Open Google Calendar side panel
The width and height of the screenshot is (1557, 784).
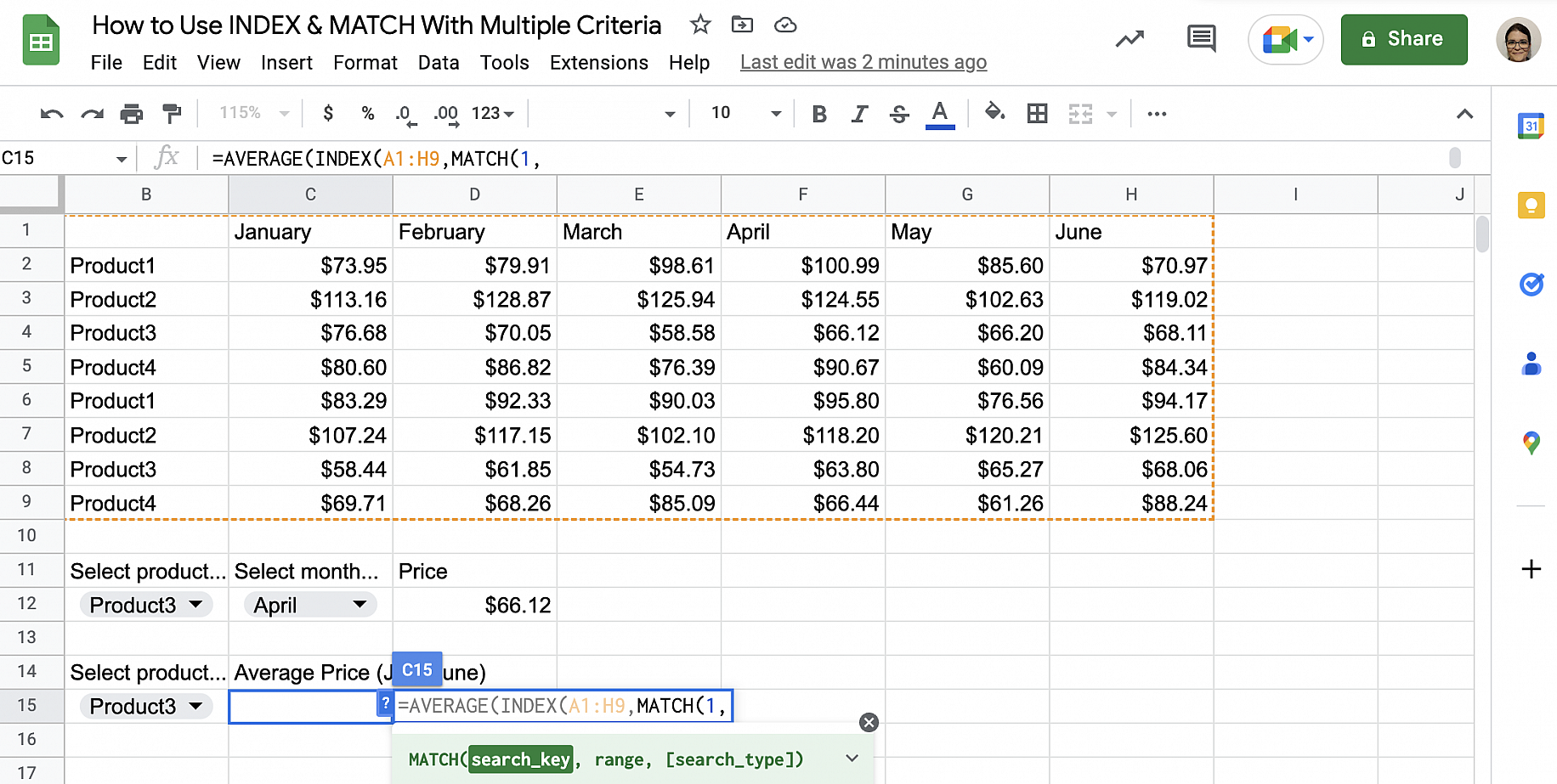[1531, 126]
